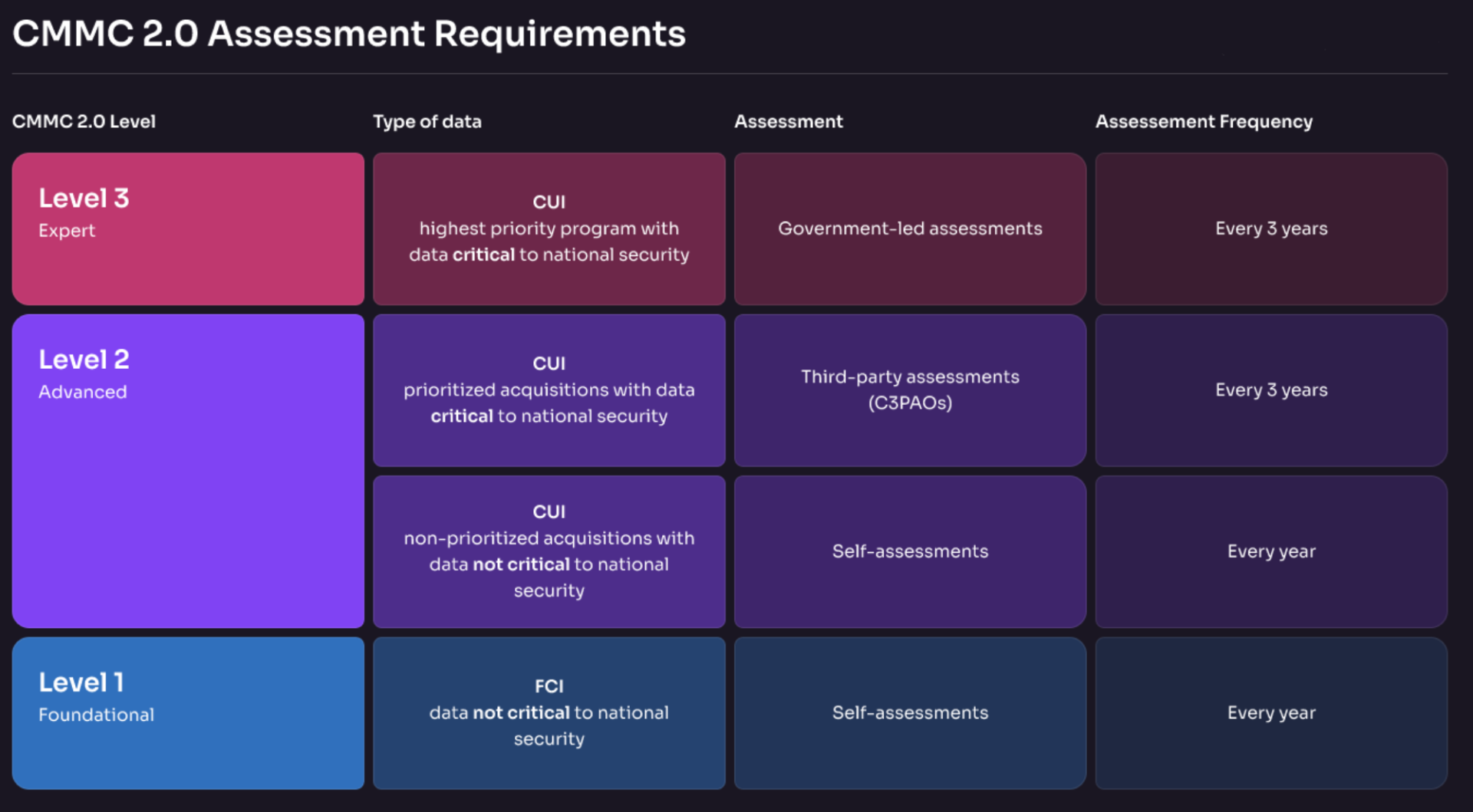Click the CUI prioritized acquisitions cell
The height and width of the screenshot is (812, 1473).
point(549,390)
